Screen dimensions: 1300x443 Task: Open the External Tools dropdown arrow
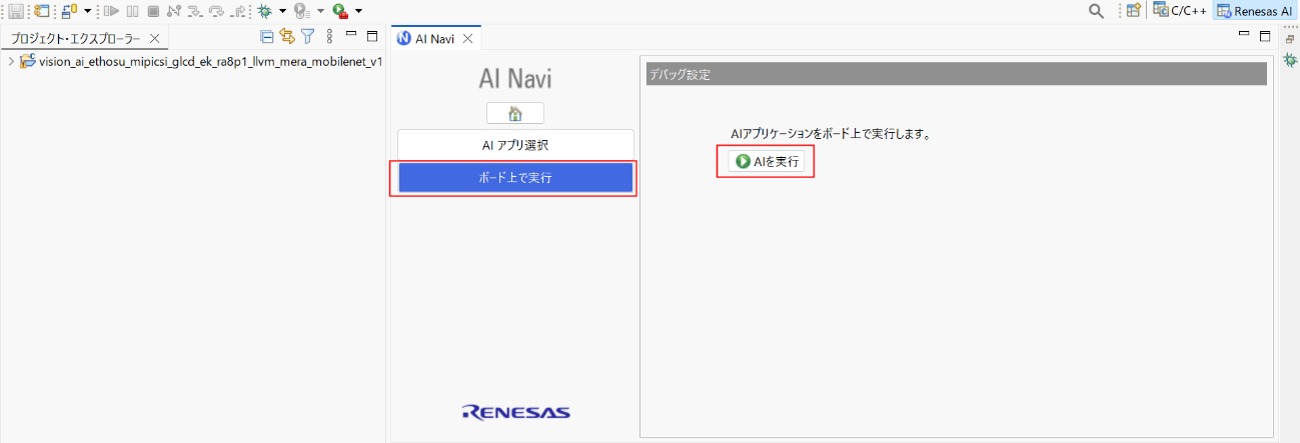[x=358, y=11]
